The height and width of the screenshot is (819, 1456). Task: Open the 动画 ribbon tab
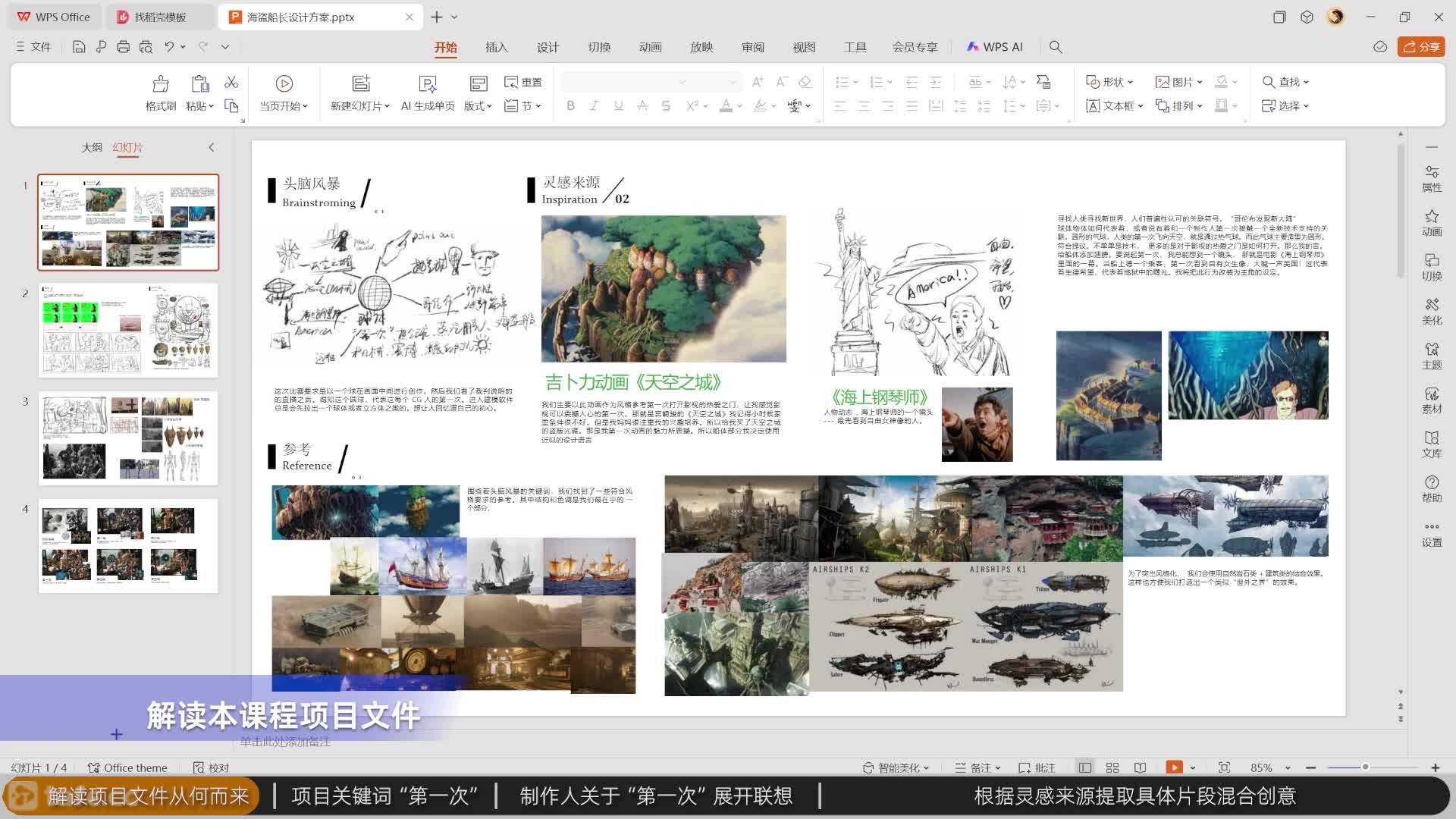coord(650,47)
